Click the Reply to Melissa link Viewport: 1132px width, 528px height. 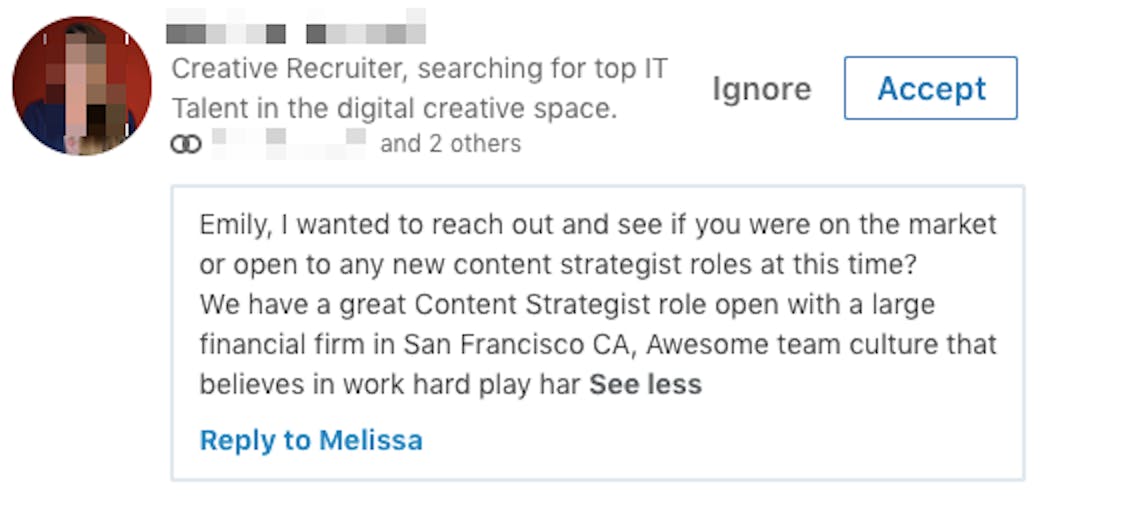tap(311, 440)
